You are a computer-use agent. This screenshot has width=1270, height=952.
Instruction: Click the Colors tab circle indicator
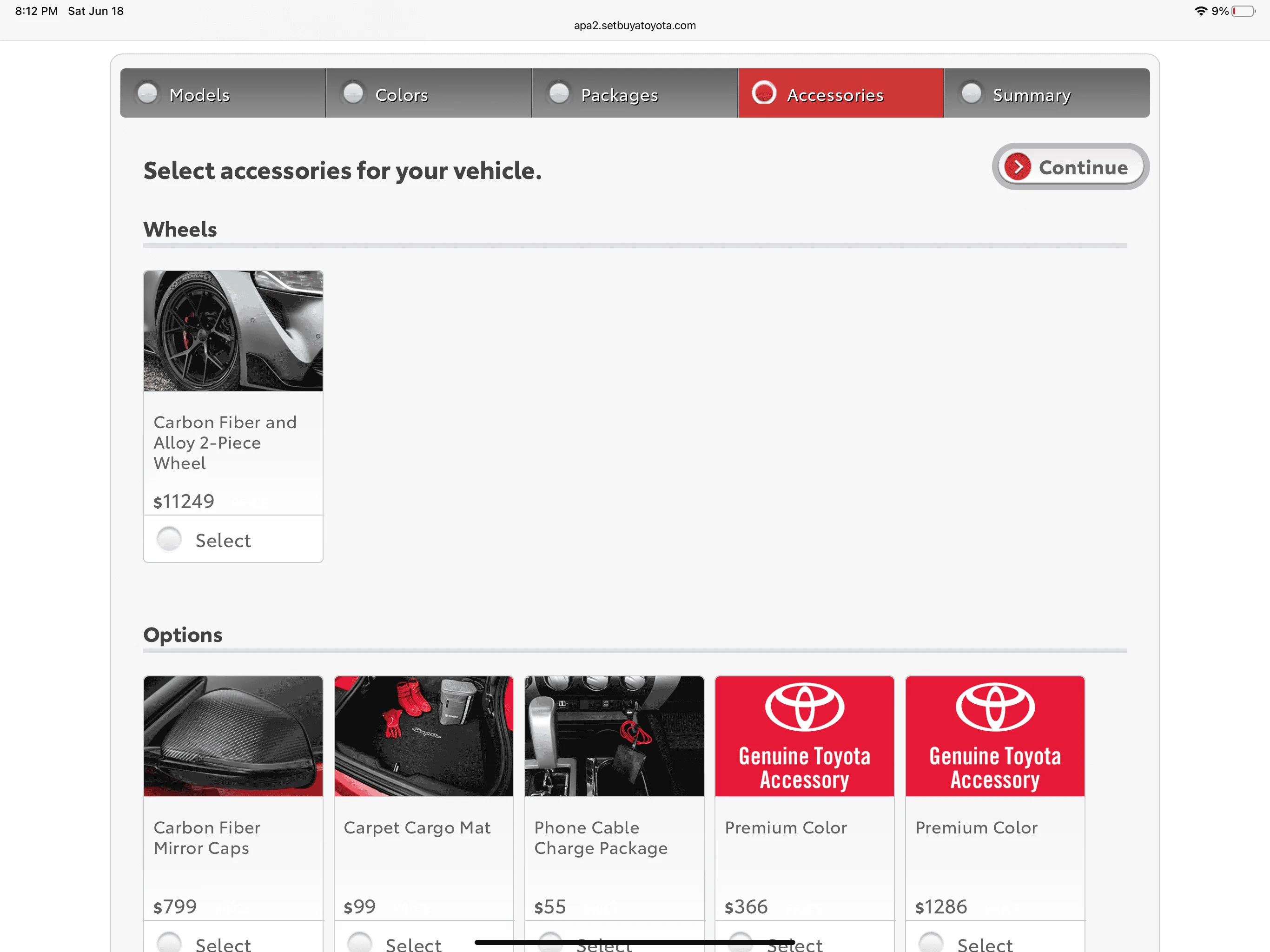pyautogui.click(x=354, y=93)
